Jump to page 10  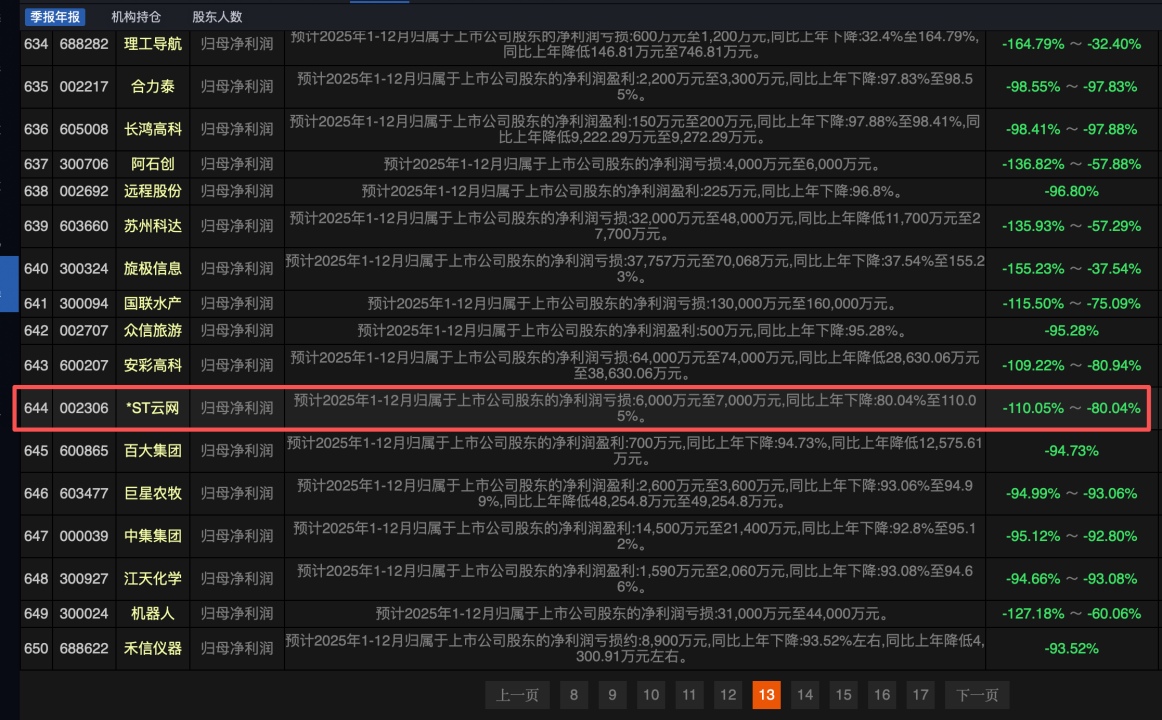tap(651, 695)
